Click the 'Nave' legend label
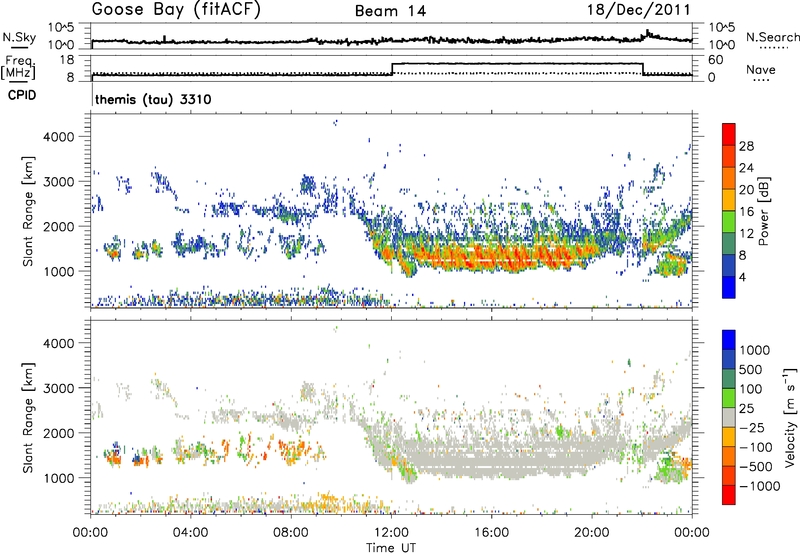 pyautogui.click(x=761, y=69)
